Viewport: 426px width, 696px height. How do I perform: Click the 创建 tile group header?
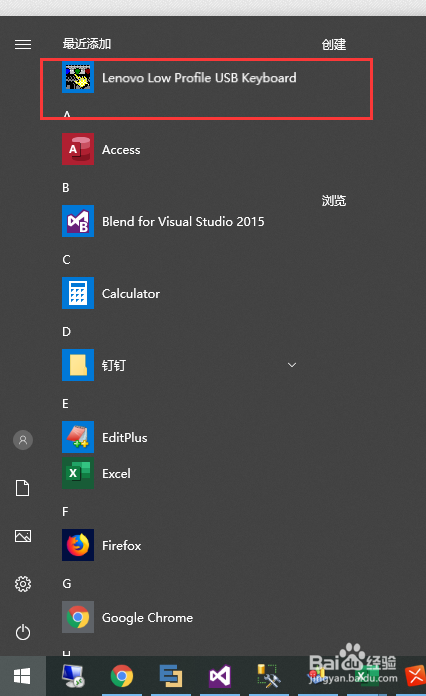tap(334, 44)
